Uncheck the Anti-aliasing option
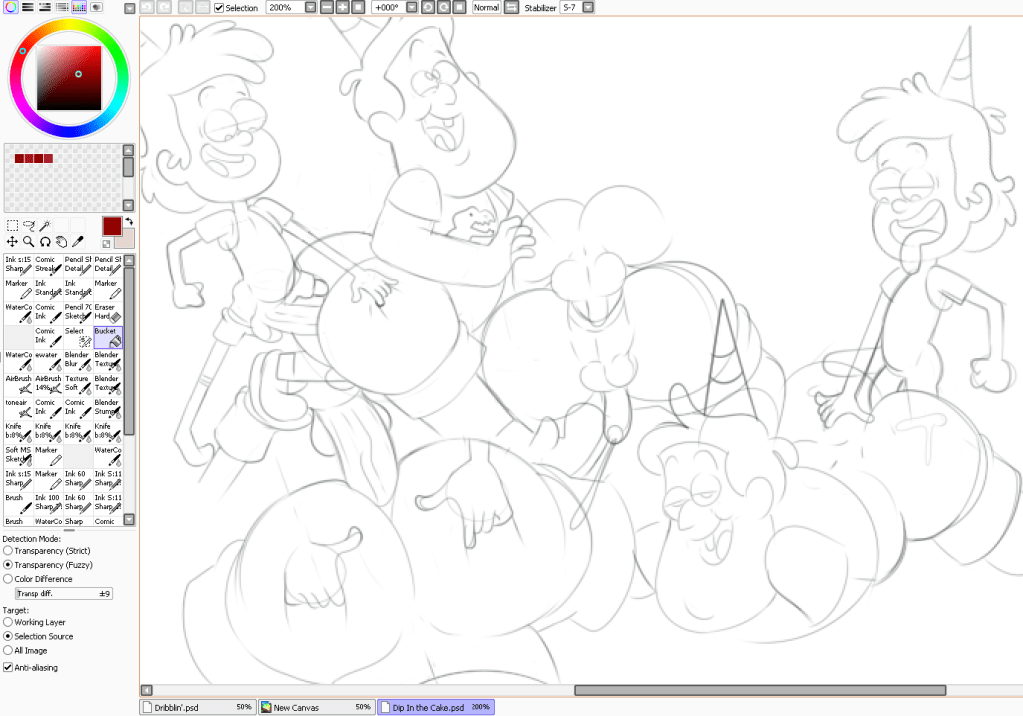The height and width of the screenshot is (716, 1023). (x=6, y=667)
